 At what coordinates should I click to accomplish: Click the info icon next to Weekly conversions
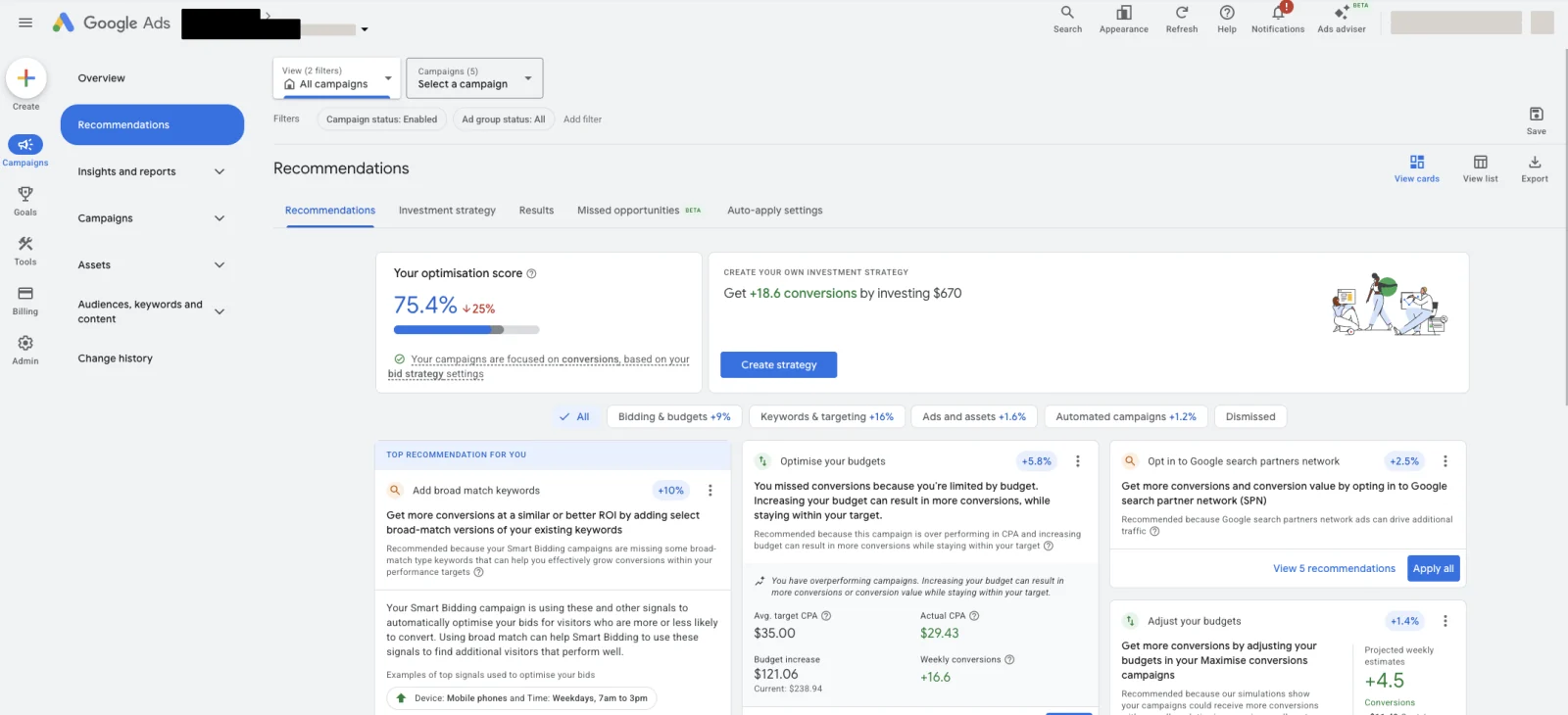tap(1009, 660)
